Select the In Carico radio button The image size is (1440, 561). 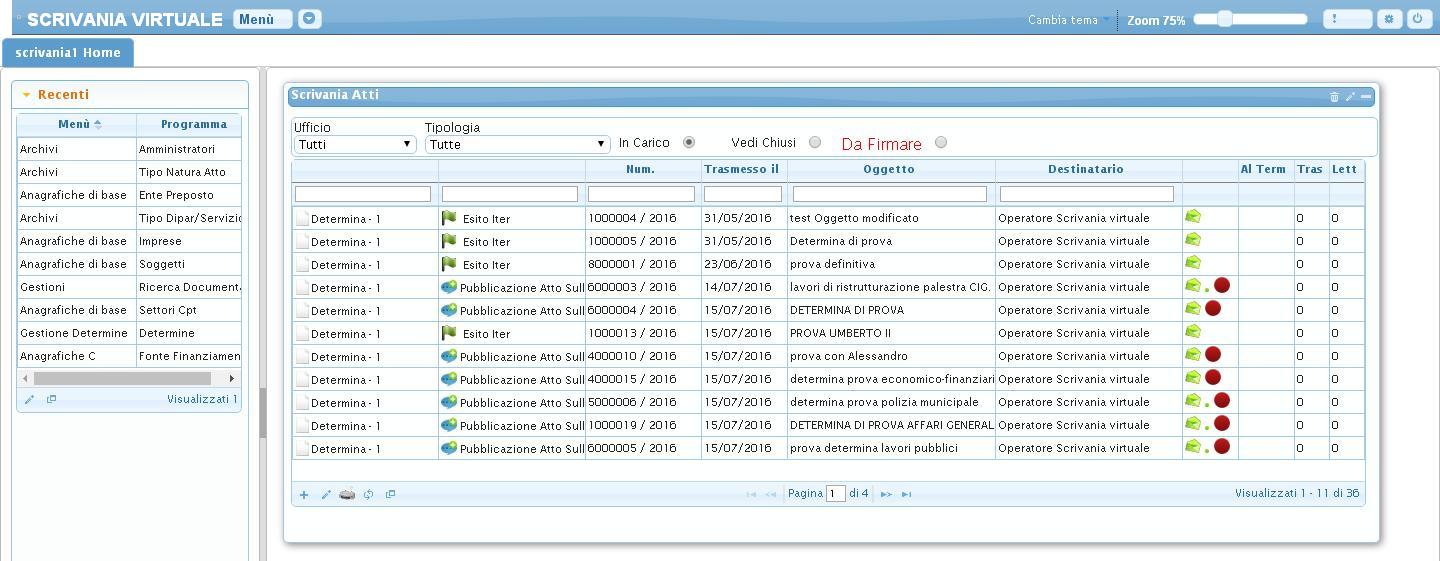[689, 143]
